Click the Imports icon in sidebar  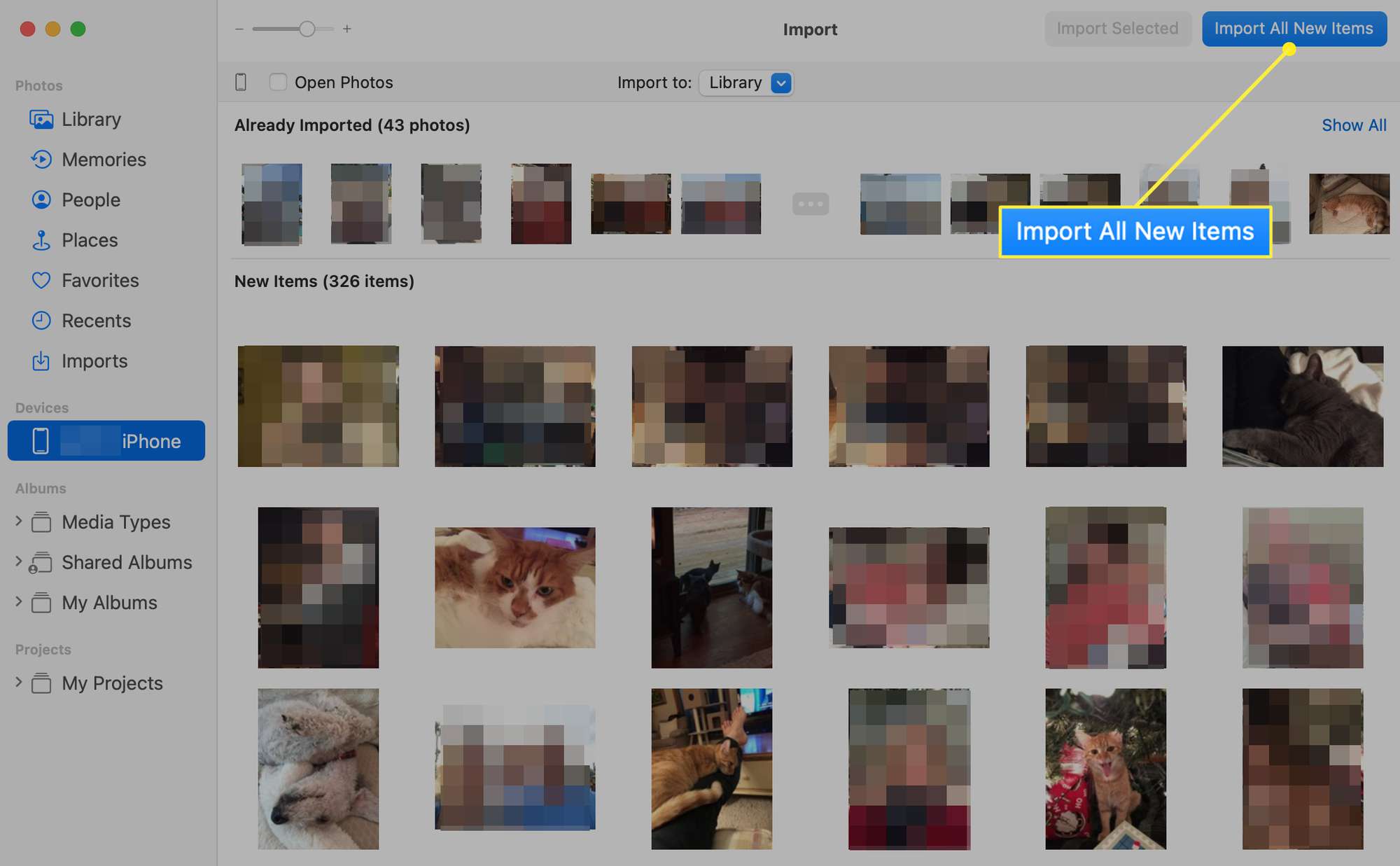pos(40,360)
